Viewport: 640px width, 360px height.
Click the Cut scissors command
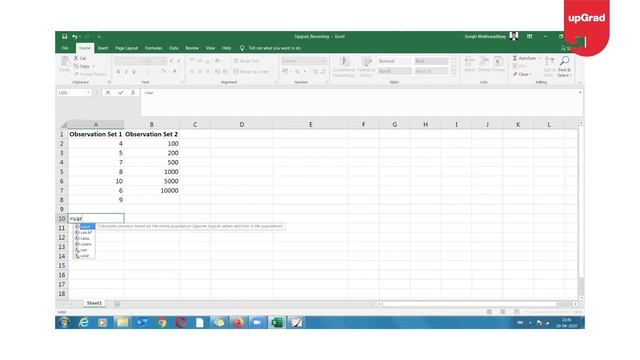pos(80,58)
